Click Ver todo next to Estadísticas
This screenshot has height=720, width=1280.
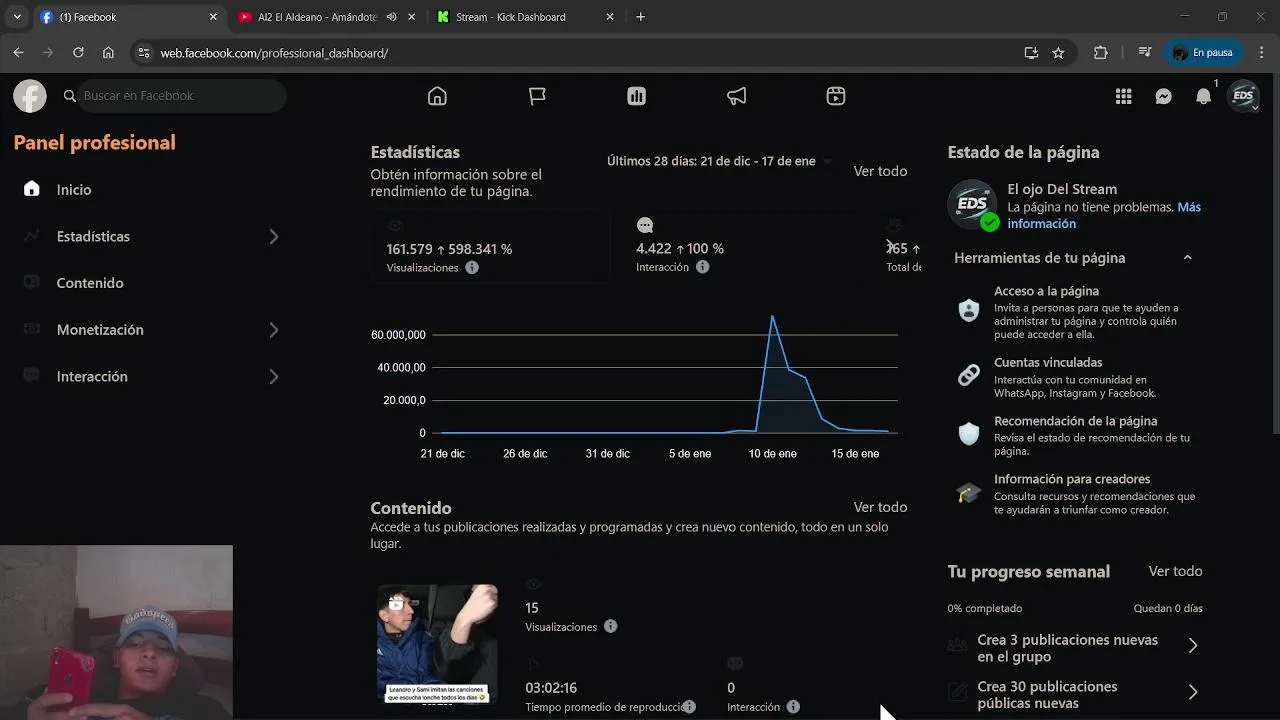click(880, 171)
